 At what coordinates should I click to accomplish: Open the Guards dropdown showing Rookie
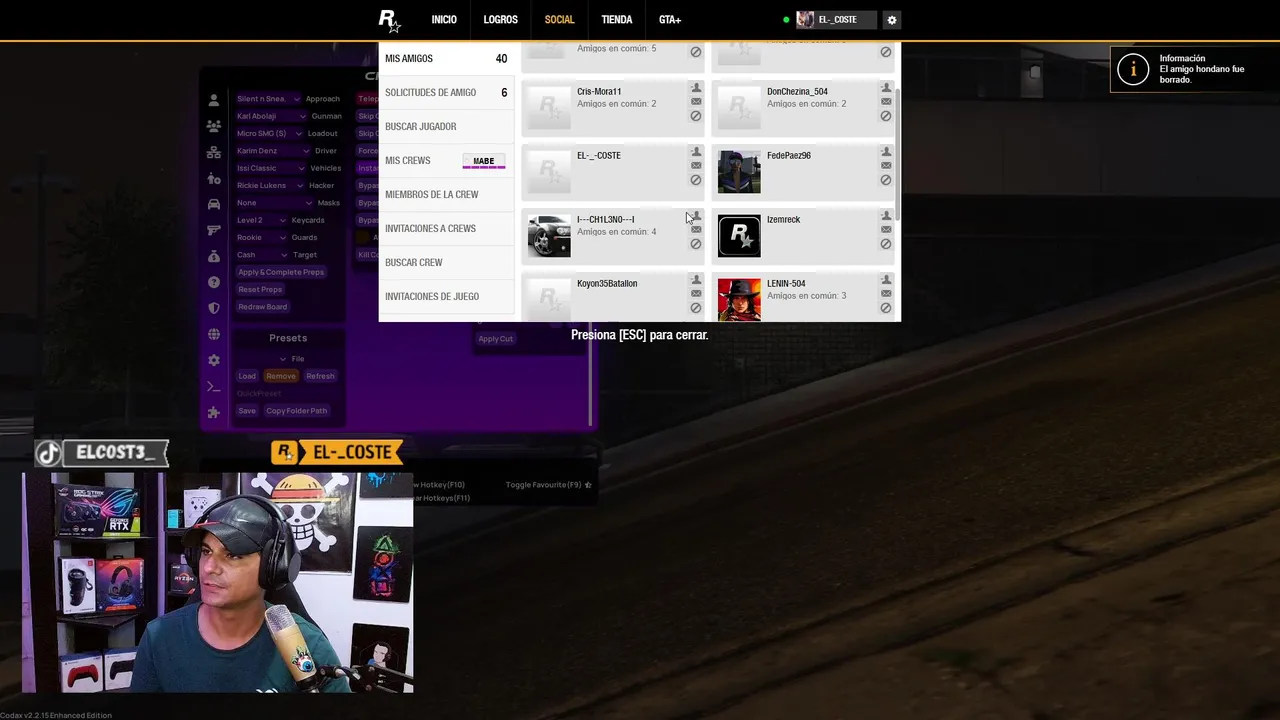point(261,237)
